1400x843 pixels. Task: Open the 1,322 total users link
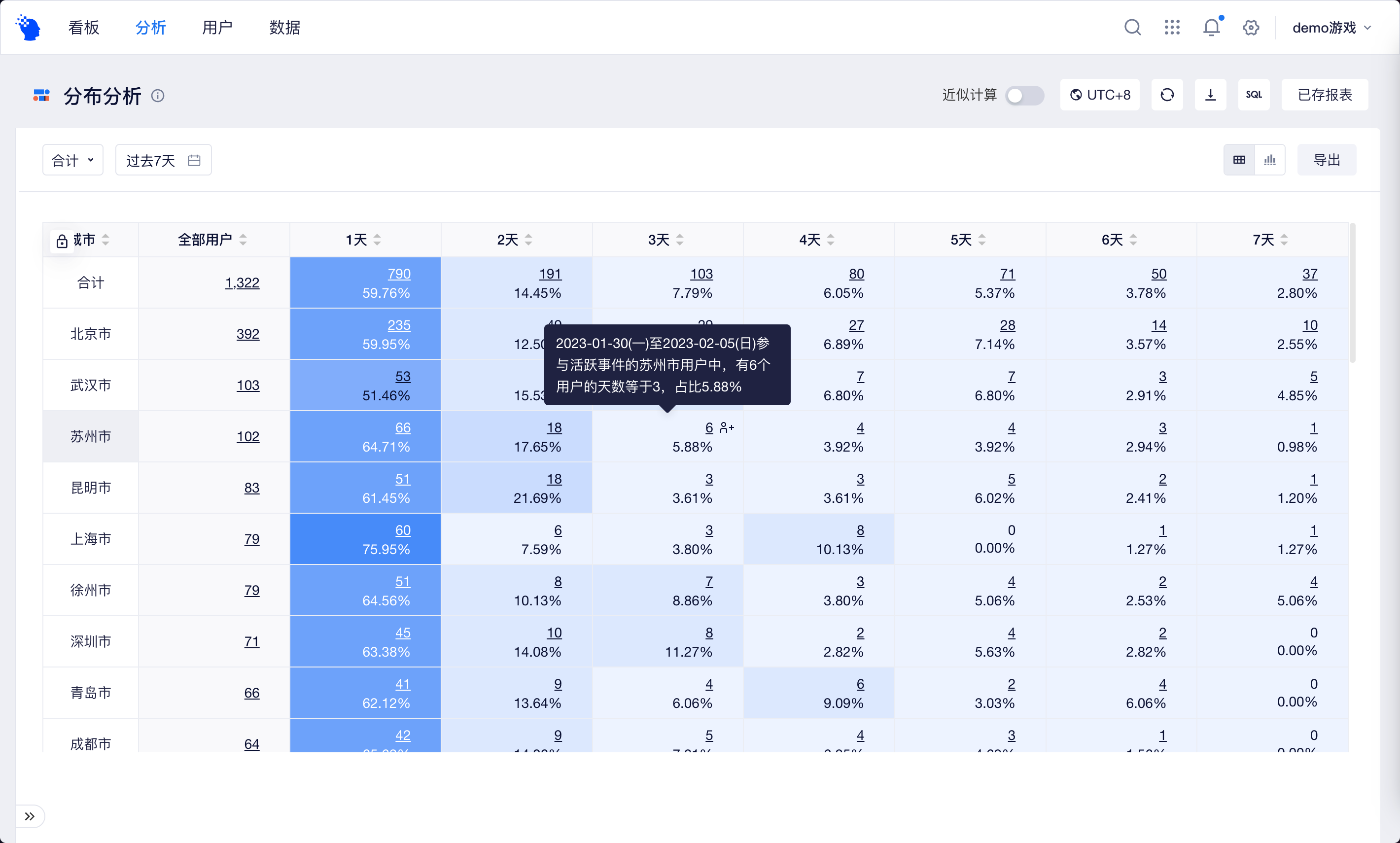pyautogui.click(x=242, y=282)
